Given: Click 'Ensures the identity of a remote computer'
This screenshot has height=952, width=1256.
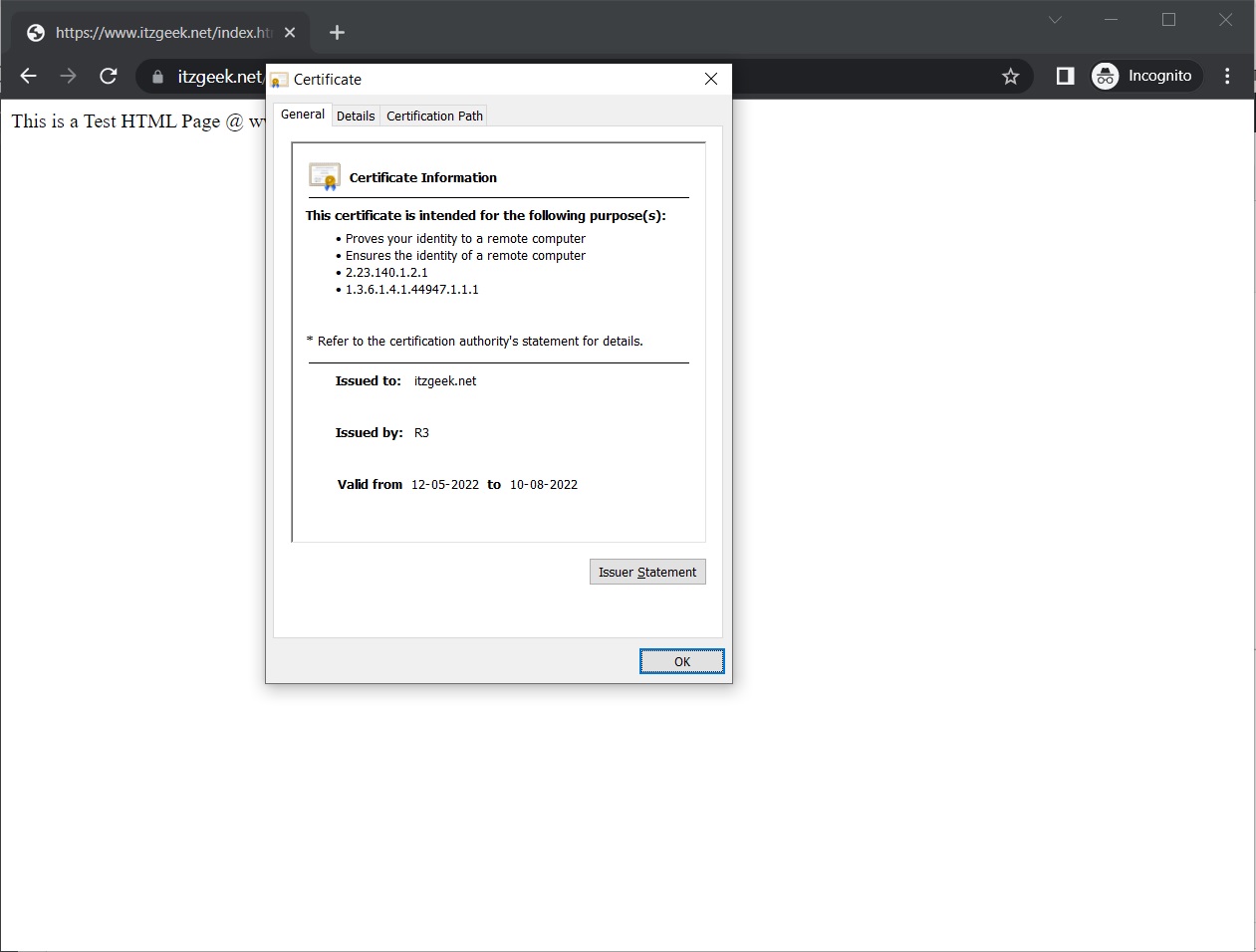Looking at the screenshot, I should point(465,256).
